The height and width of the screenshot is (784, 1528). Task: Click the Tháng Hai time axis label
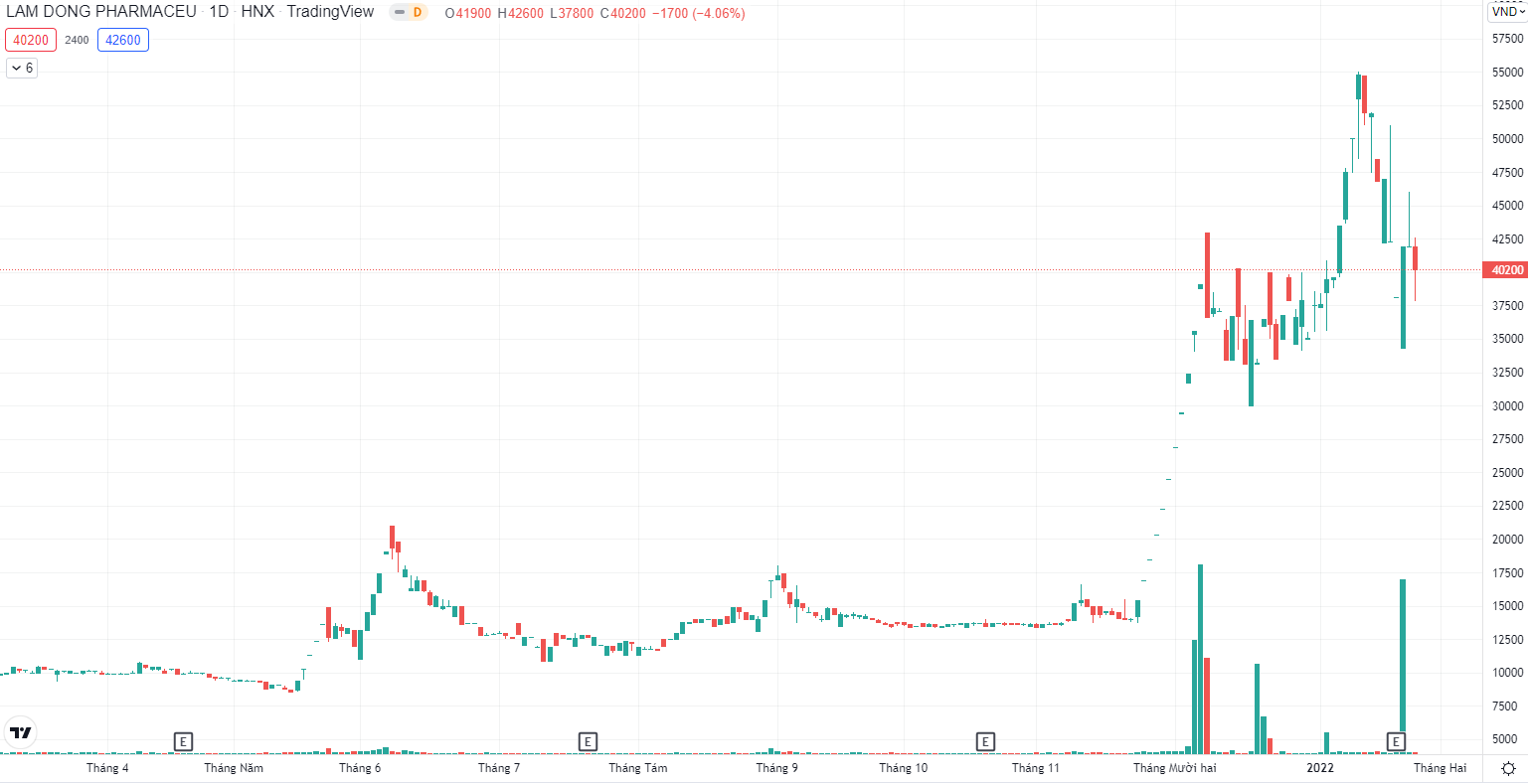point(1441,768)
